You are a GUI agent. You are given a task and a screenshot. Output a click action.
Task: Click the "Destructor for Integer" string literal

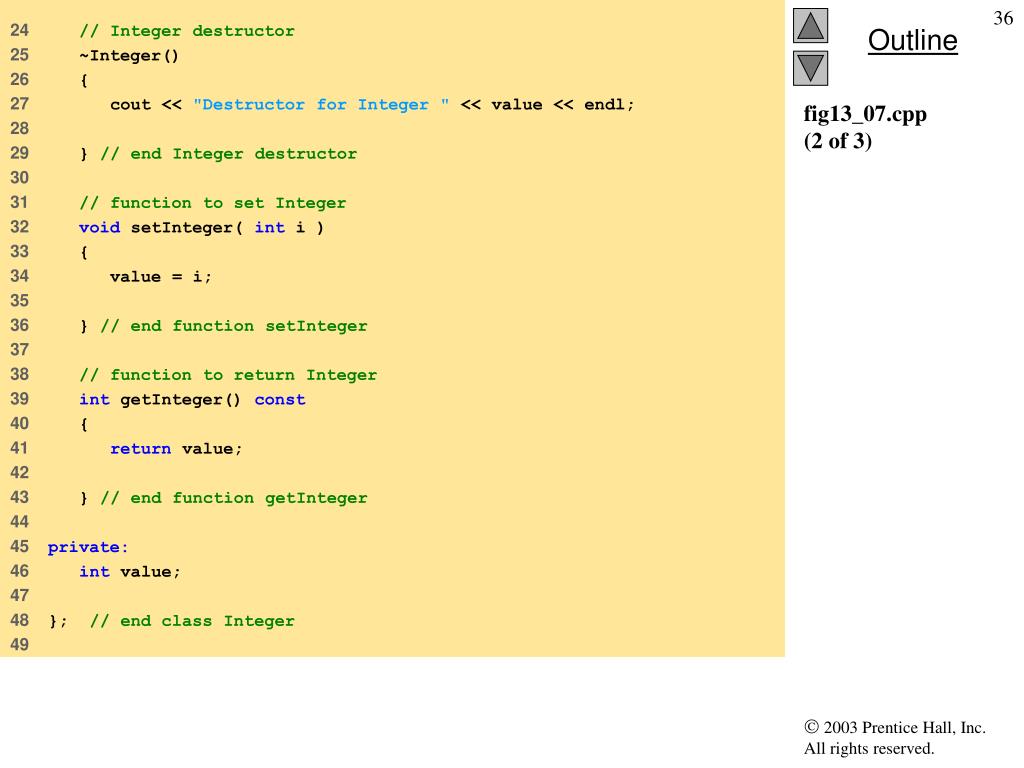point(320,105)
